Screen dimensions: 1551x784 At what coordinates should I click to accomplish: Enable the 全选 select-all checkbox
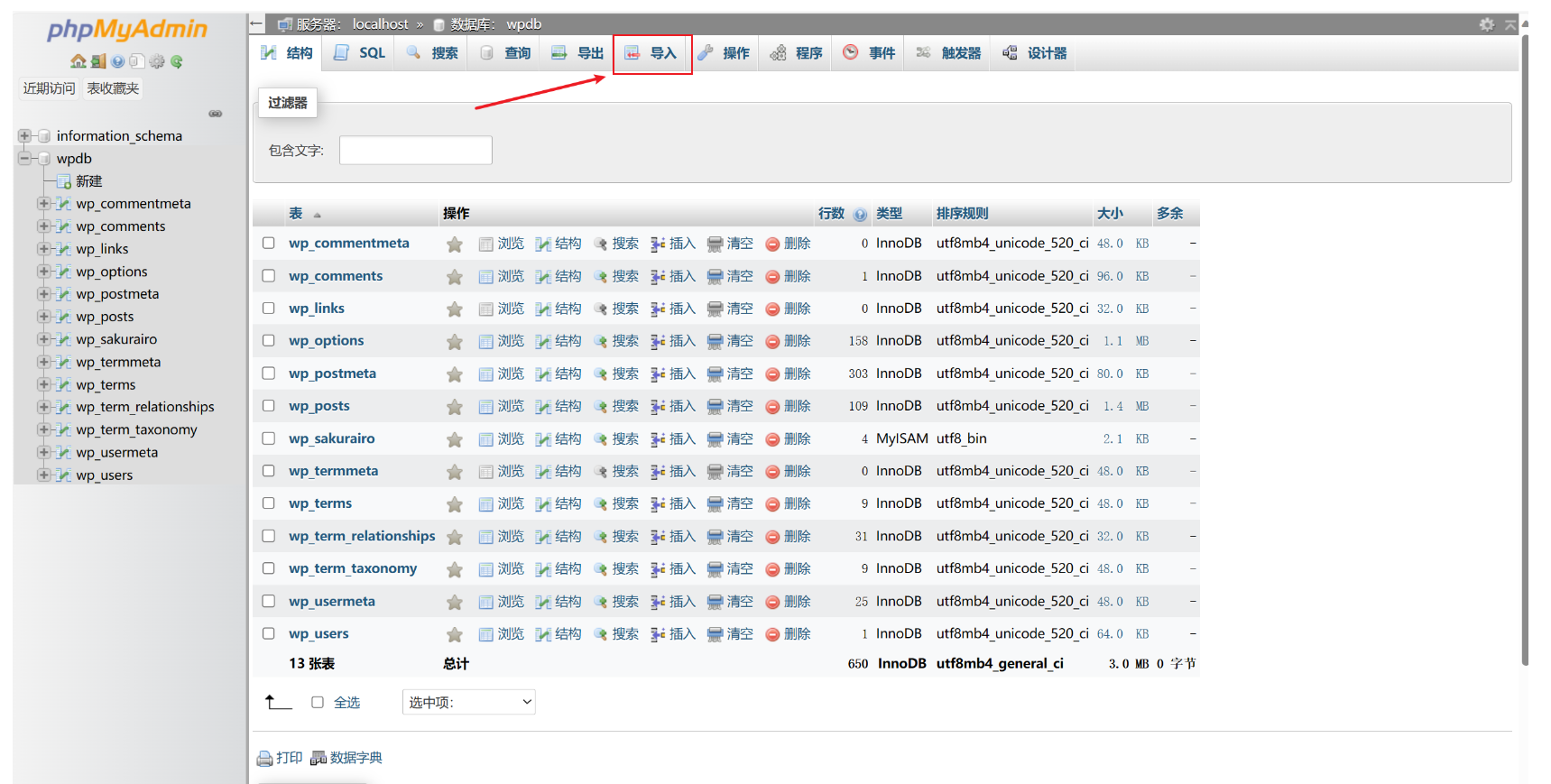(x=318, y=703)
